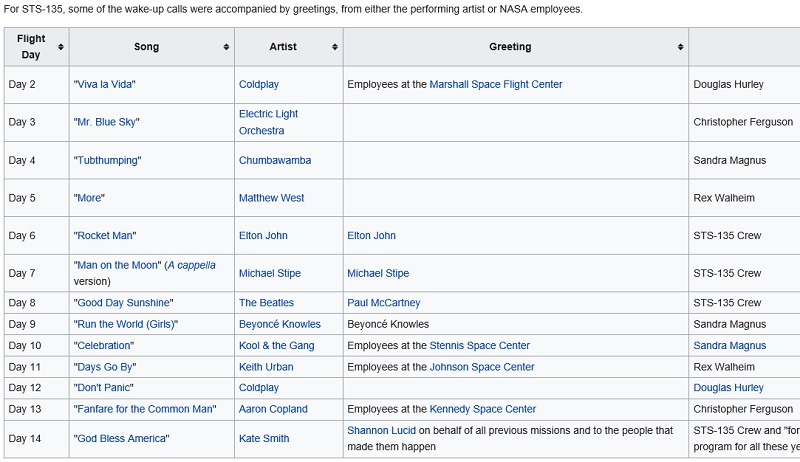Open Electric Light Orchestra artist link
This screenshot has height=462, width=800.
tap(268, 122)
